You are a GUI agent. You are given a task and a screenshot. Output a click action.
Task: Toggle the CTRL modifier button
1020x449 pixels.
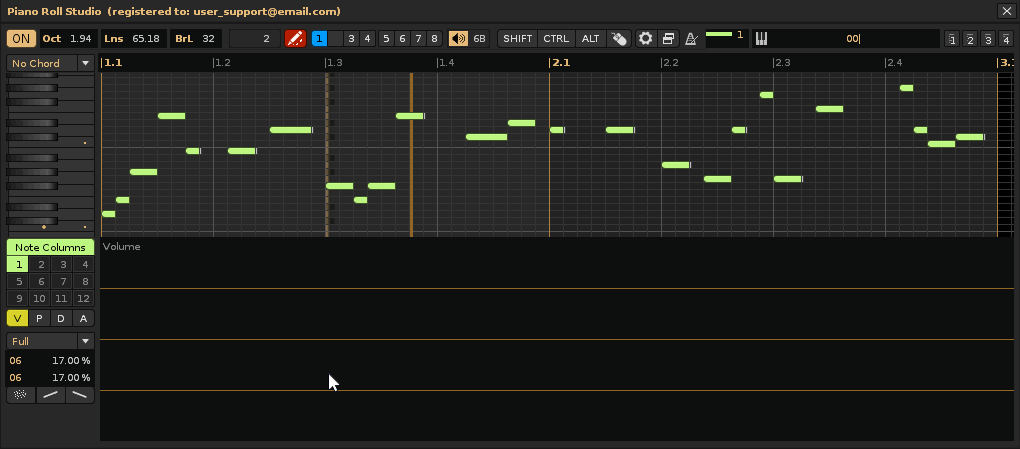tap(556, 39)
